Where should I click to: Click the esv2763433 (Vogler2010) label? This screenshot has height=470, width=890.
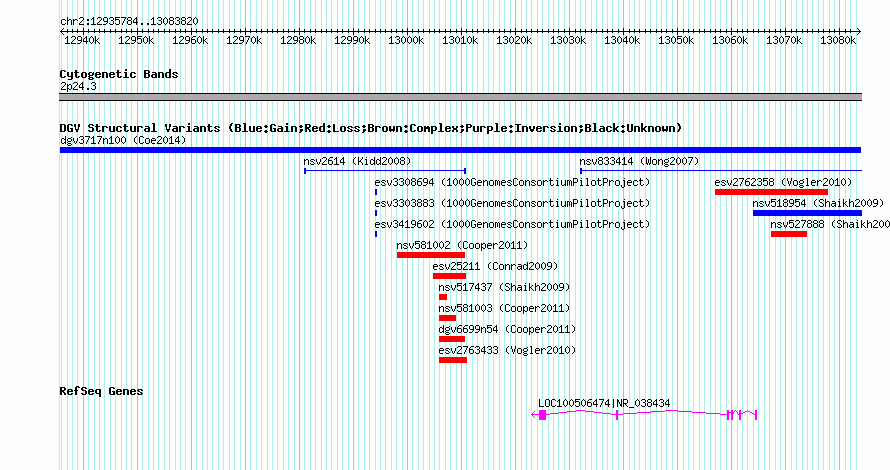click(x=507, y=350)
